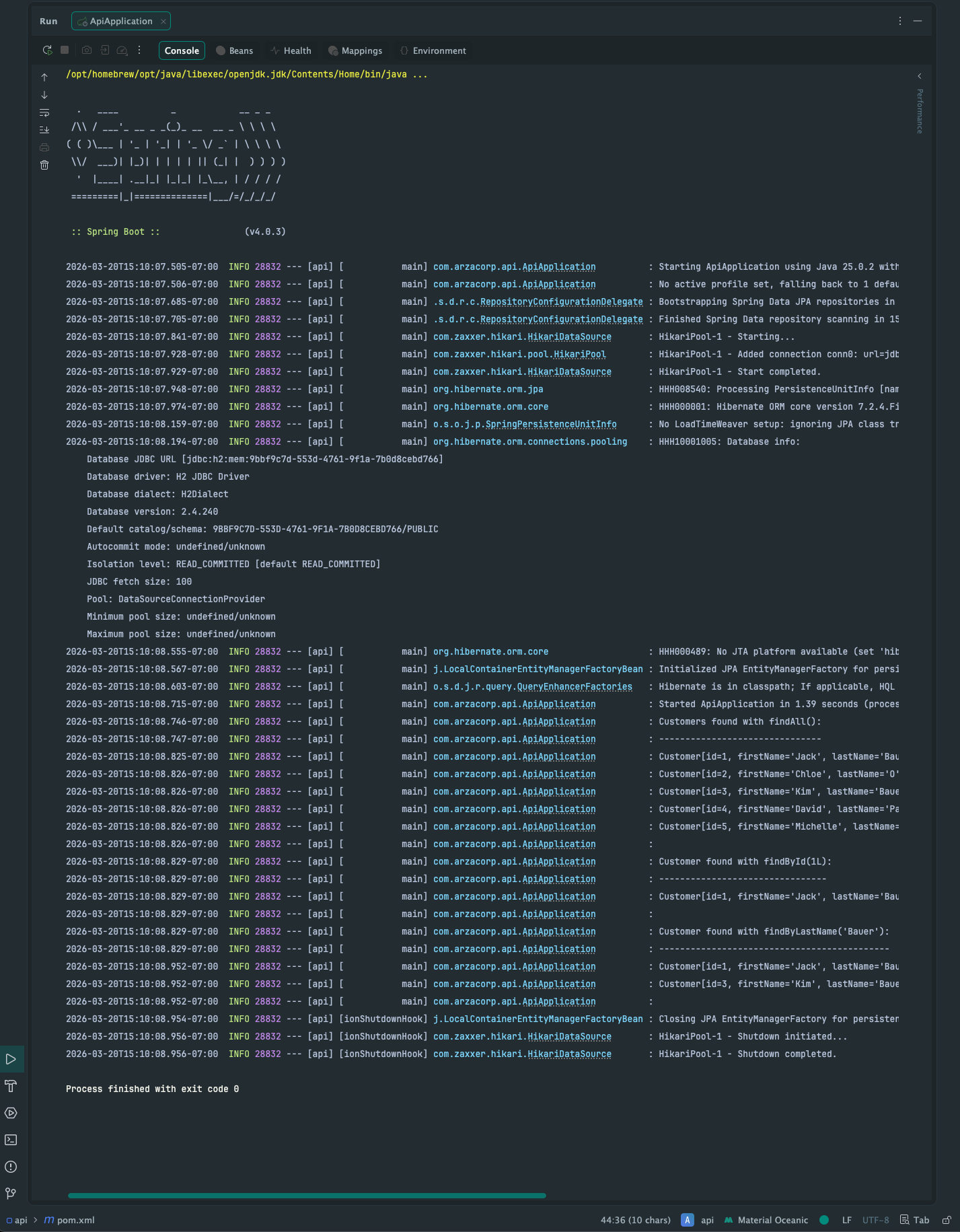
Task: Open the Problems tool window icon
Action: pos(11,1167)
